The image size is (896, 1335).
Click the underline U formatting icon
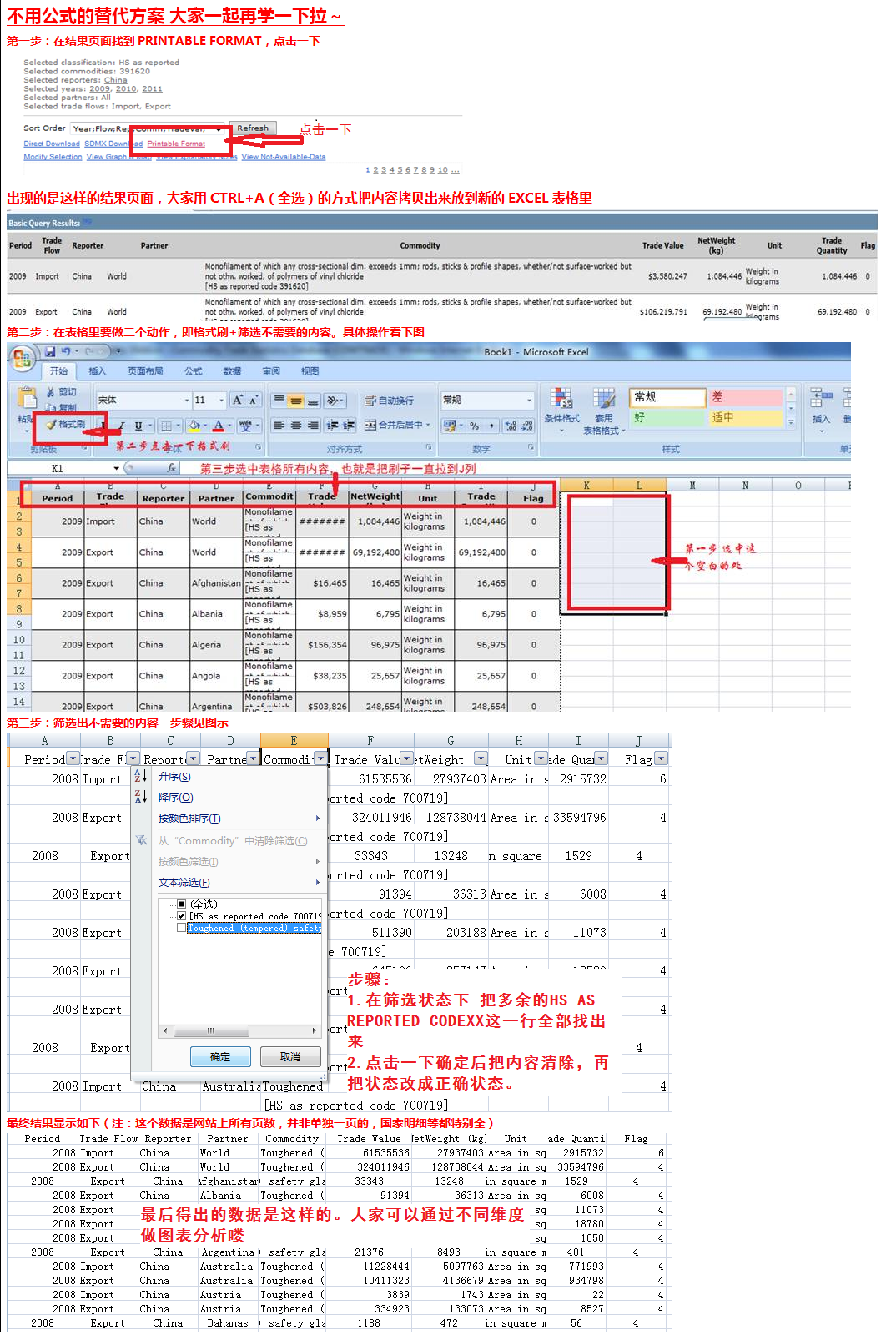pos(138,426)
